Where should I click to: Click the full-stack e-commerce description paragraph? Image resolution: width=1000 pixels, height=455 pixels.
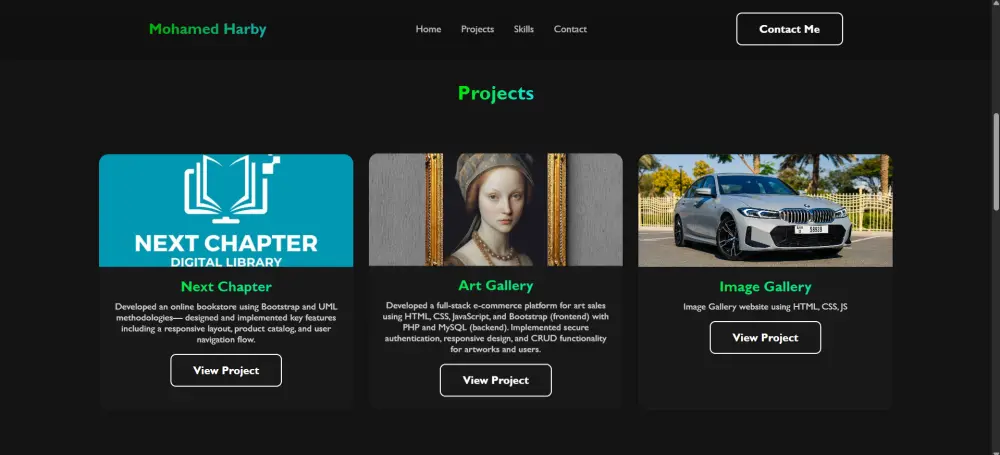pos(496,327)
